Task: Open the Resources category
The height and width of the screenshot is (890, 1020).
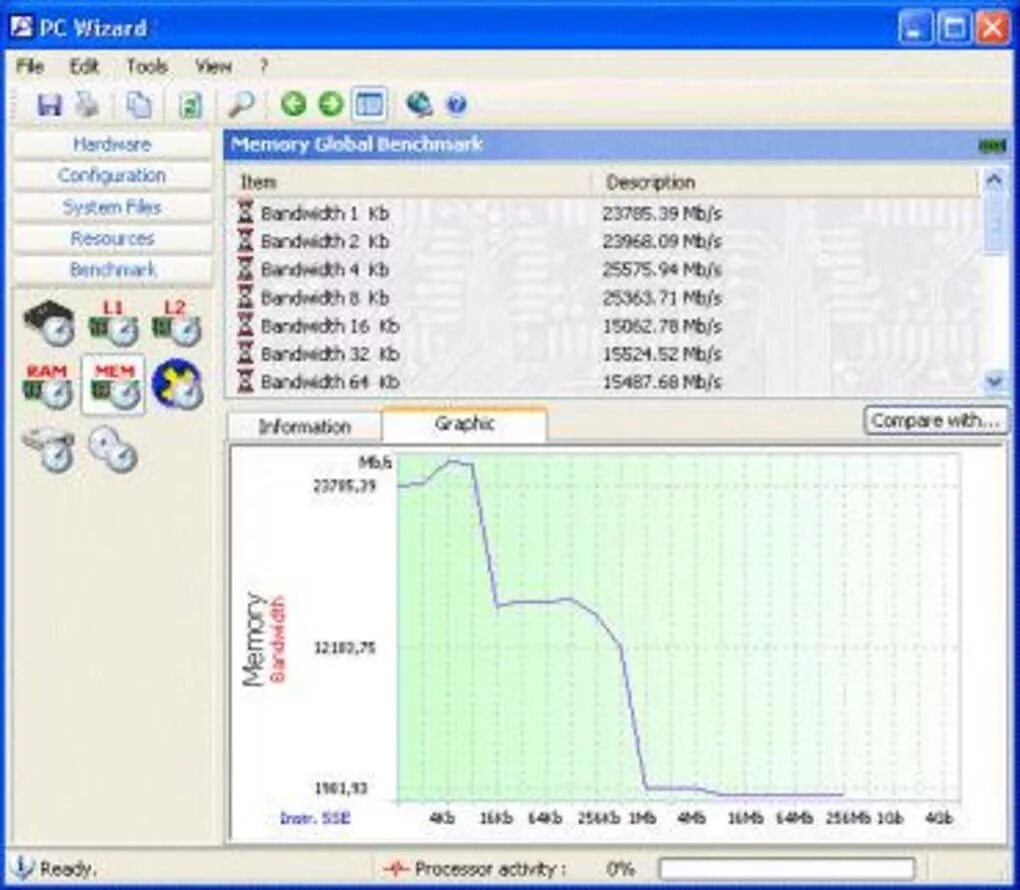Action: point(112,238)
